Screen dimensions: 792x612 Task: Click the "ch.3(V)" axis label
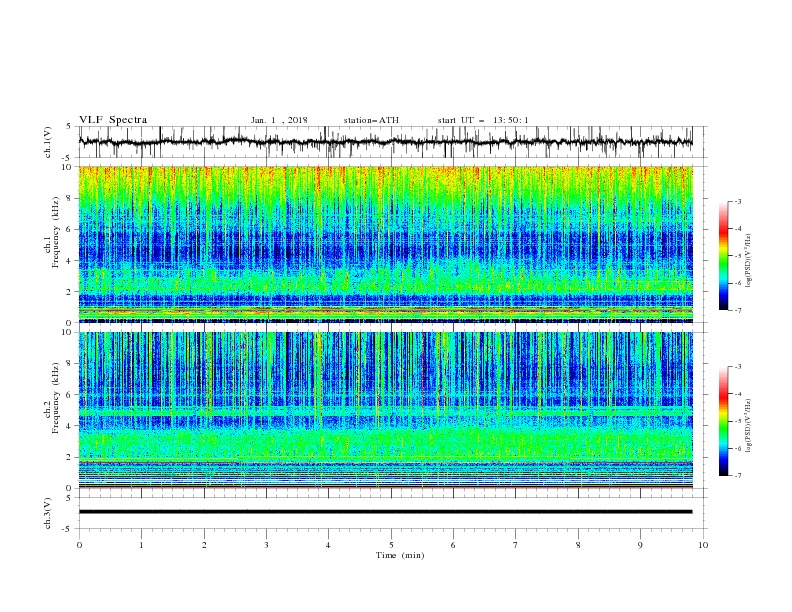tap(47, 513)
